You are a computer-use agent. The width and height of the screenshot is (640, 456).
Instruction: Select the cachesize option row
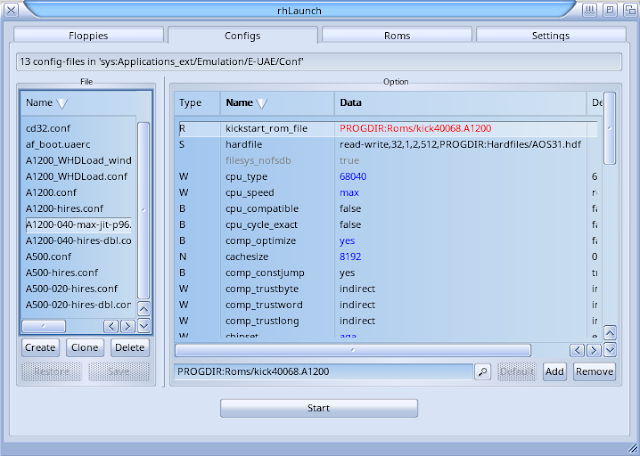point(388,256)
